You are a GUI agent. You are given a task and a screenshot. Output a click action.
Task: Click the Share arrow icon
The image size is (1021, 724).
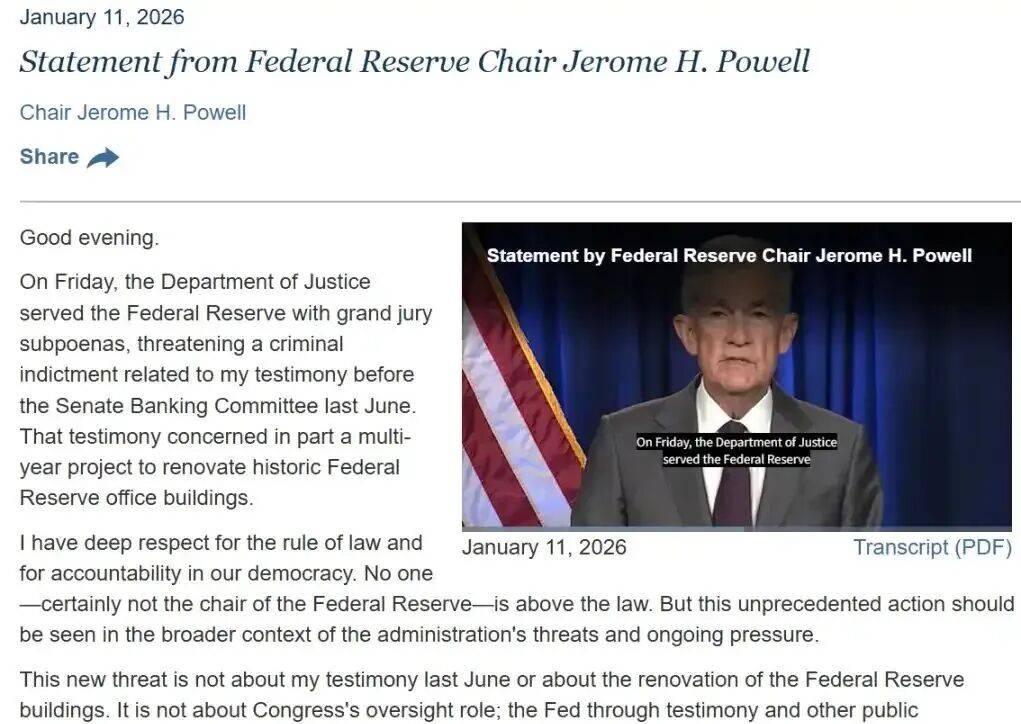coord(103,158)
